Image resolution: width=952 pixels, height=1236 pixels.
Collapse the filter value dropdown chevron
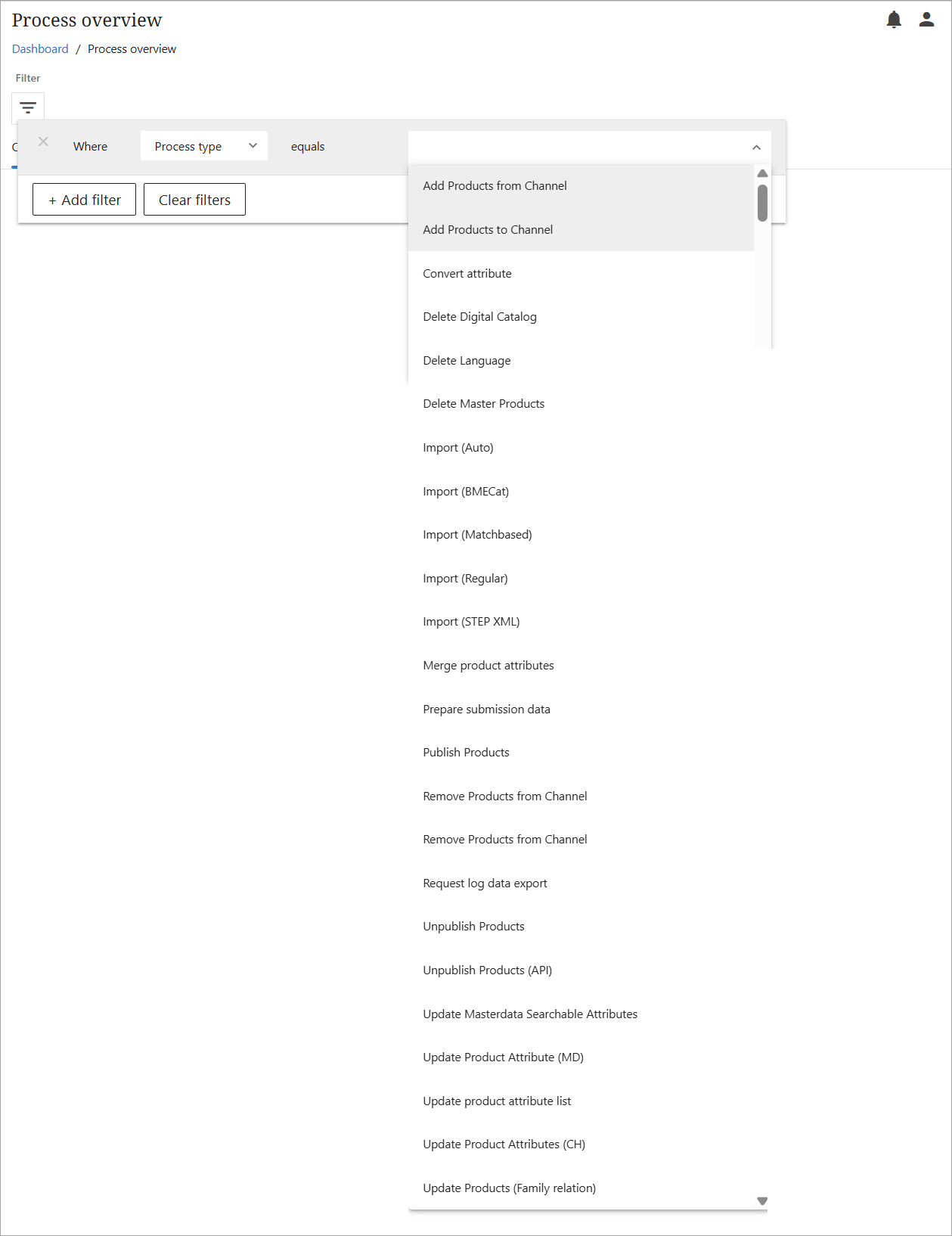pos(756,148)
